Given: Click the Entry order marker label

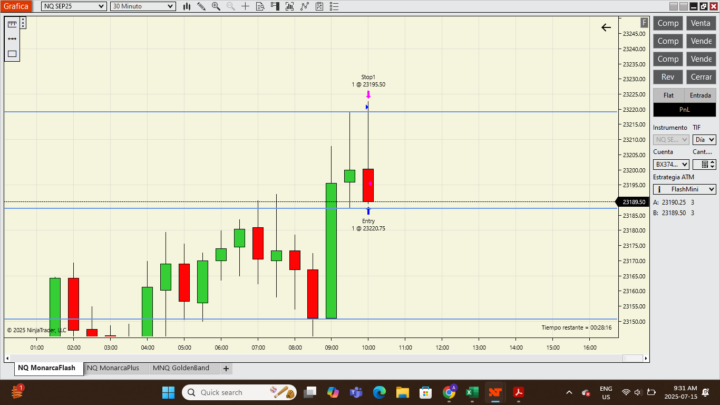Looking at the screenshot, I should coord(368,225).
